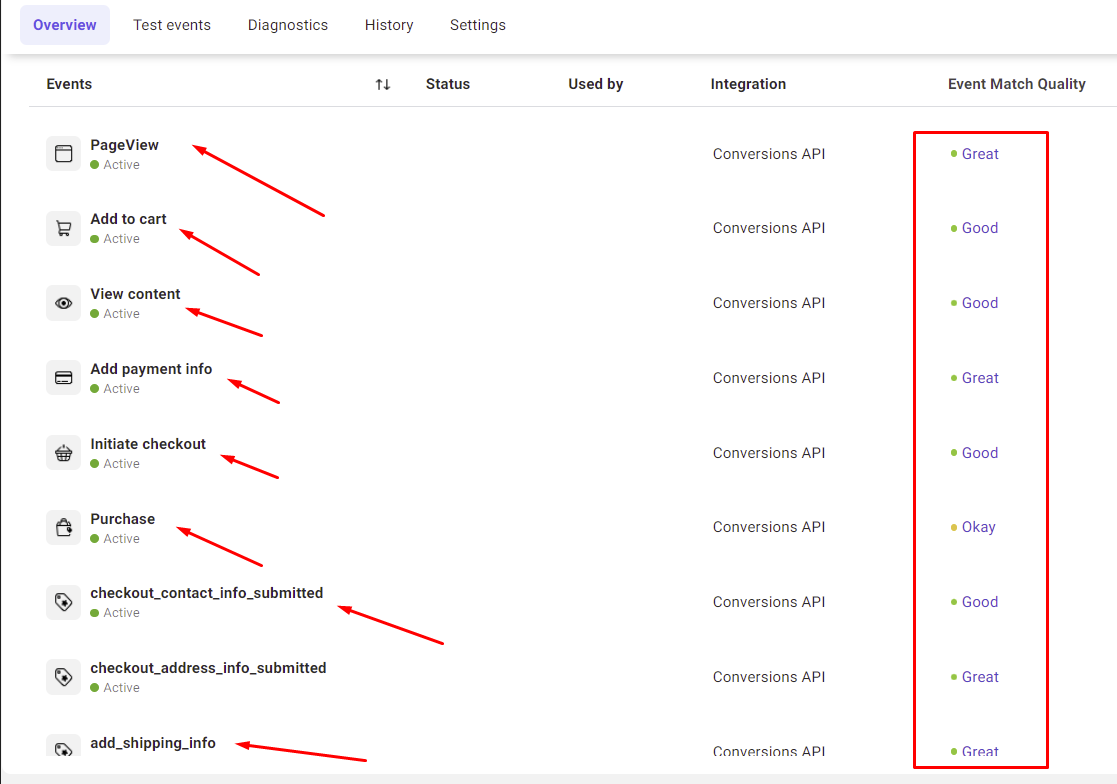Click the Active status under View content
This screenshot has width=1117, height=784.
pyautogui.click(x=115, y=313)
